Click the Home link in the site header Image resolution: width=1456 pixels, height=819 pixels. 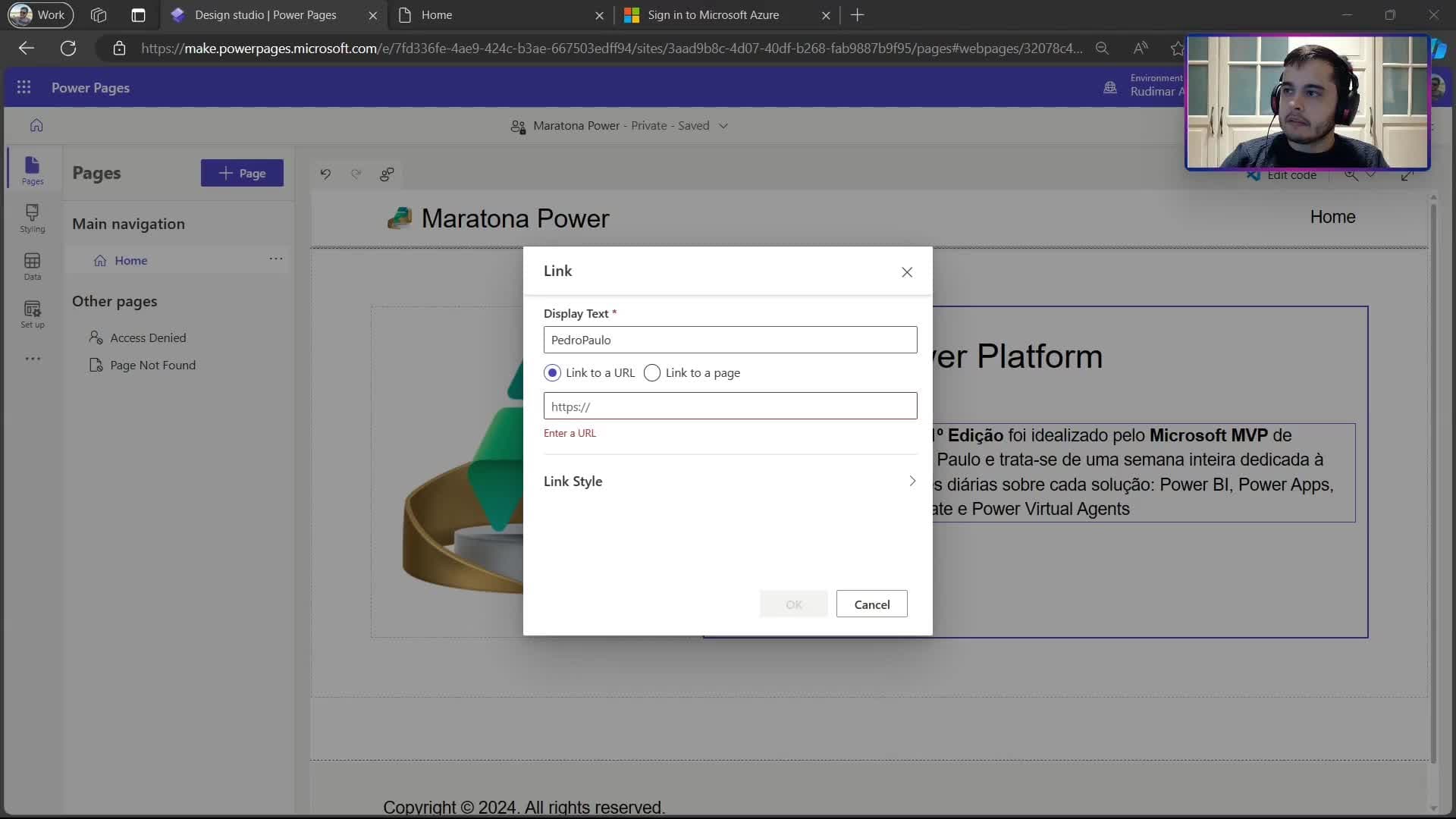tap(1332, 217)
